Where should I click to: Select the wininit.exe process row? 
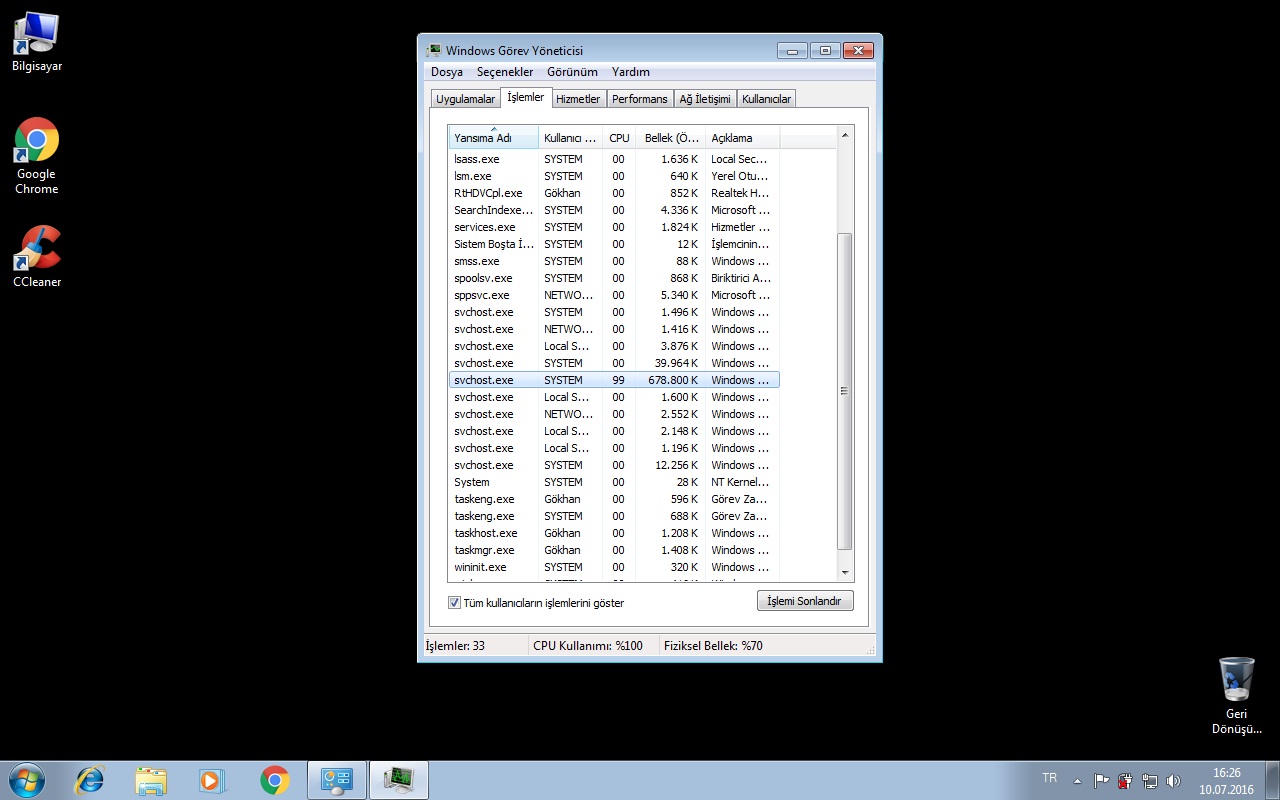[x=614, y=567]
